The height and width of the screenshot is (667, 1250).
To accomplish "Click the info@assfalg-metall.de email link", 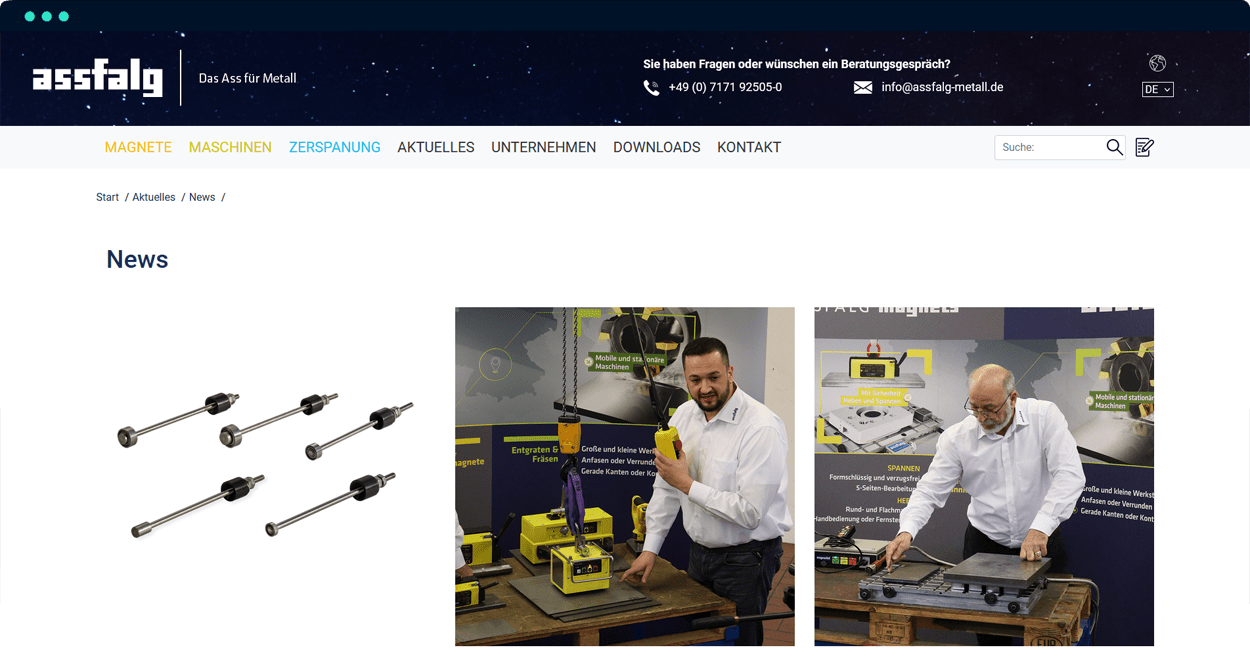I will click(942, 87).
